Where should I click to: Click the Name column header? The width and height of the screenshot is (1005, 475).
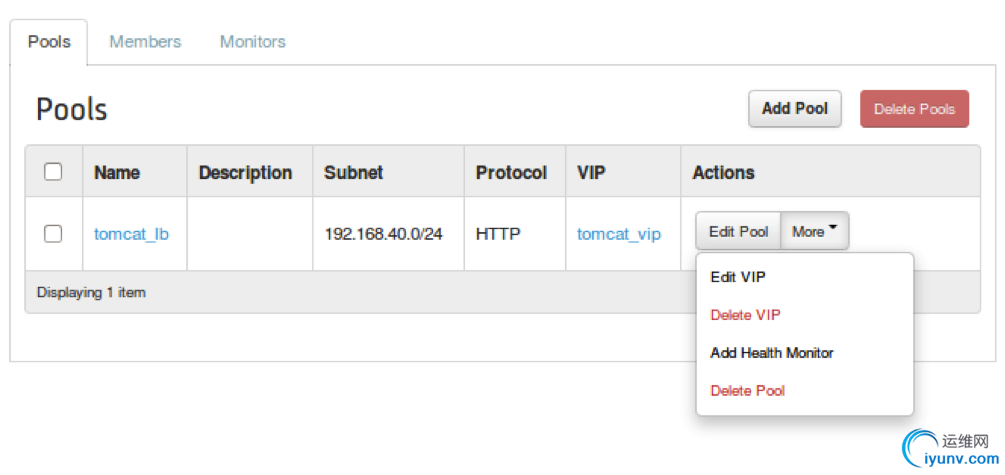click(x=117, y=173)
